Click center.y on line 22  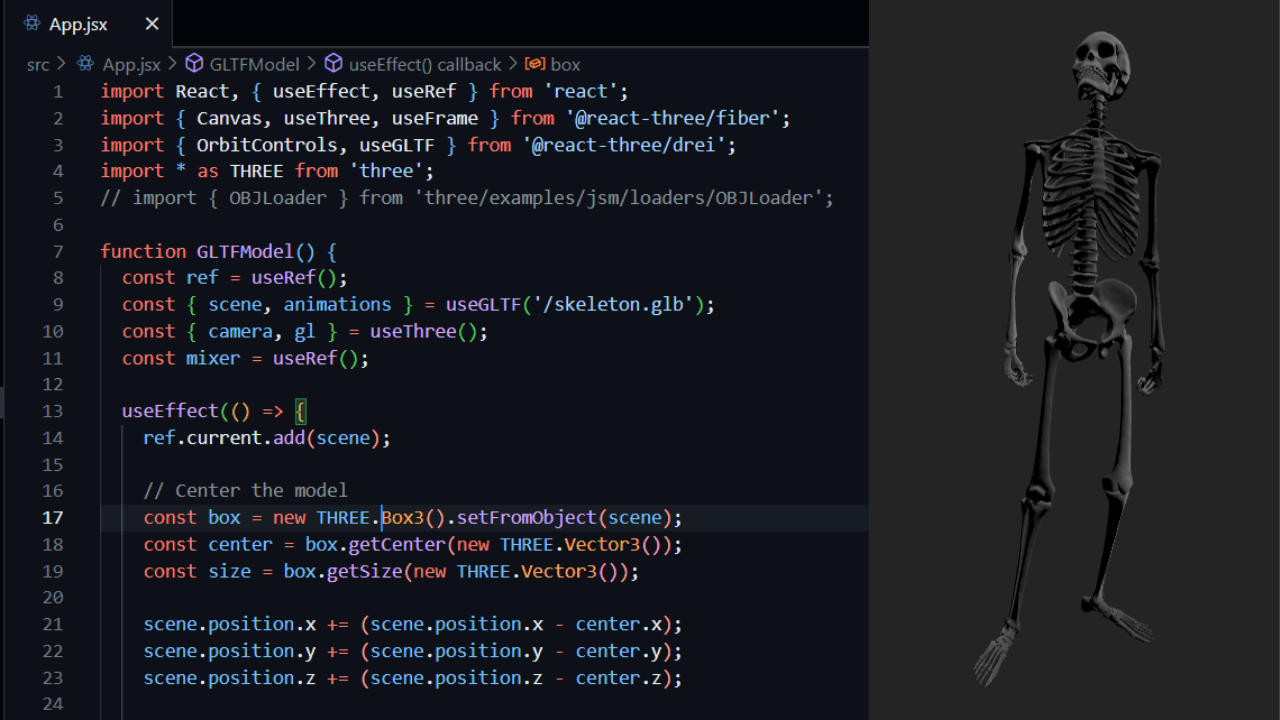tap(619, 651)
